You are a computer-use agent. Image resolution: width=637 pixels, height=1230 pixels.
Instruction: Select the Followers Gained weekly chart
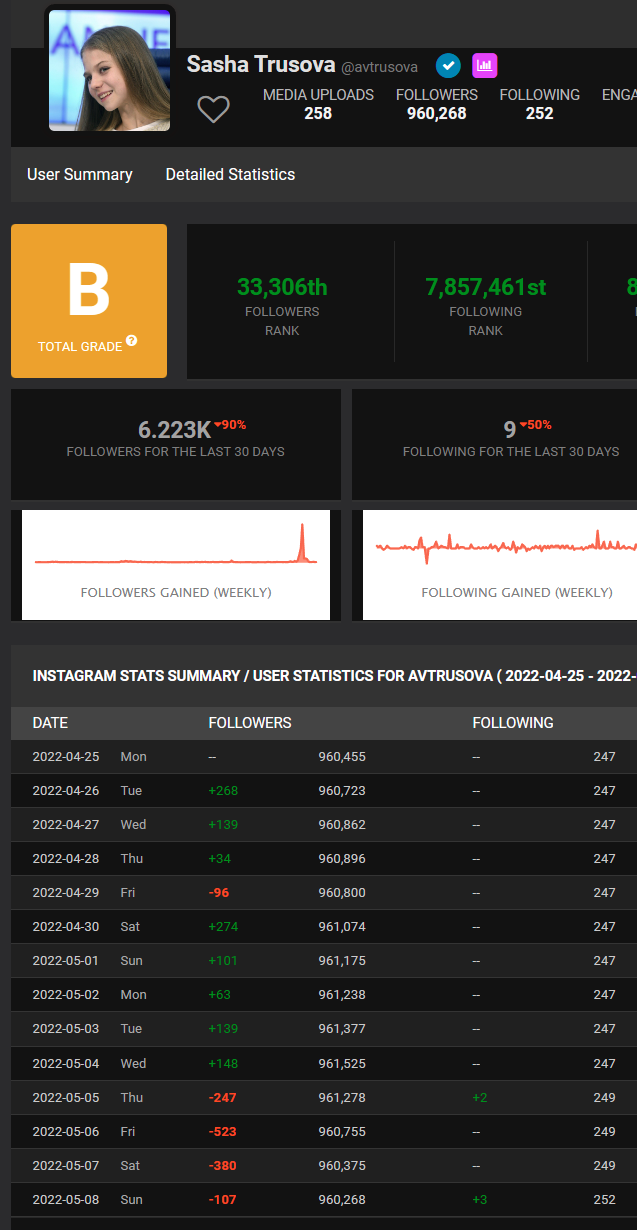pos(176,564)
